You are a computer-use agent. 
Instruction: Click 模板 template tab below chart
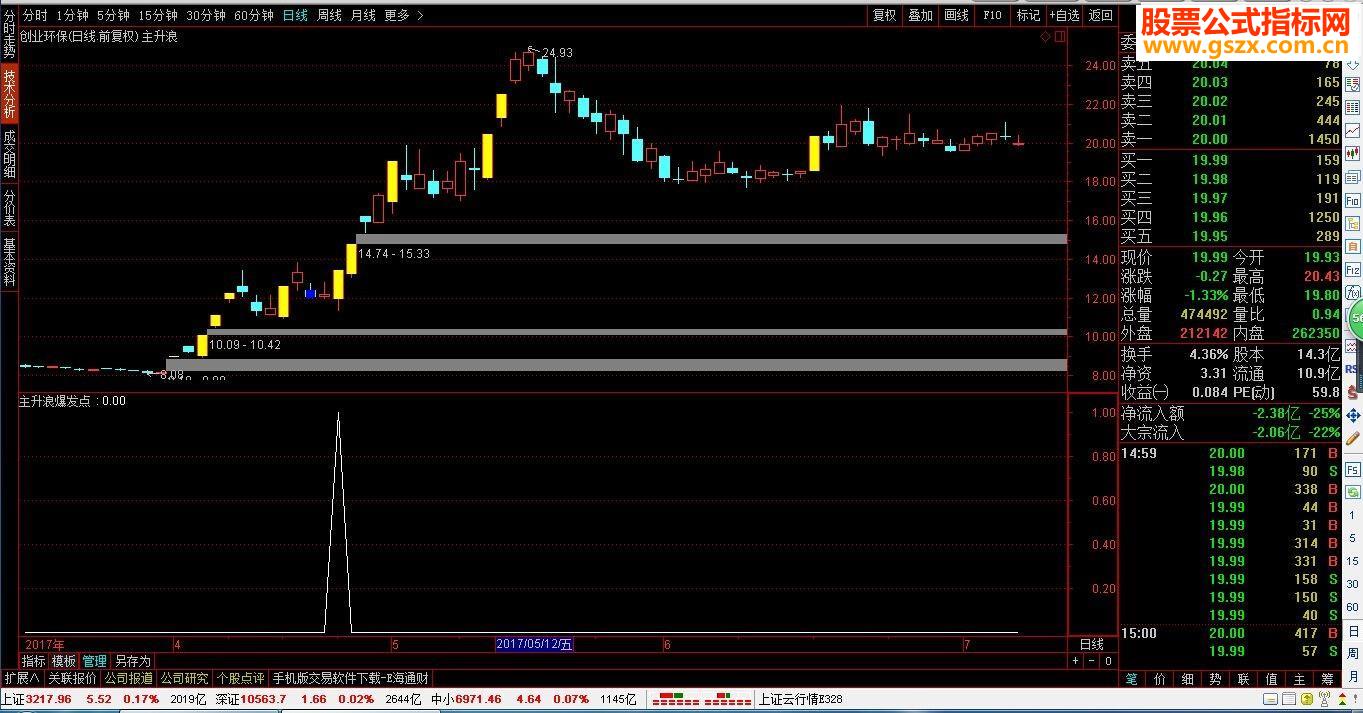click(x=64, y=661)
